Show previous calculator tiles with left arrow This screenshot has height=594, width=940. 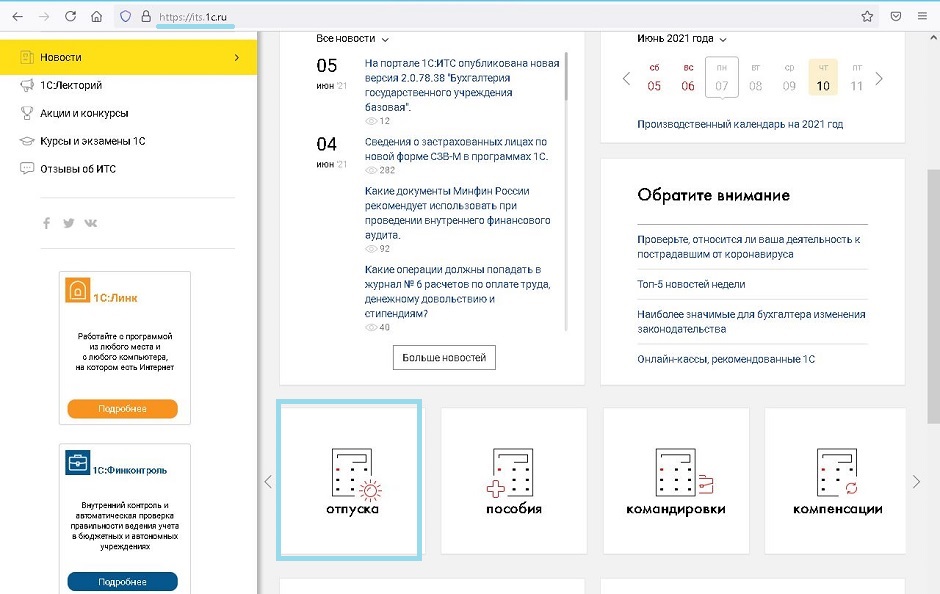(268, 481)
